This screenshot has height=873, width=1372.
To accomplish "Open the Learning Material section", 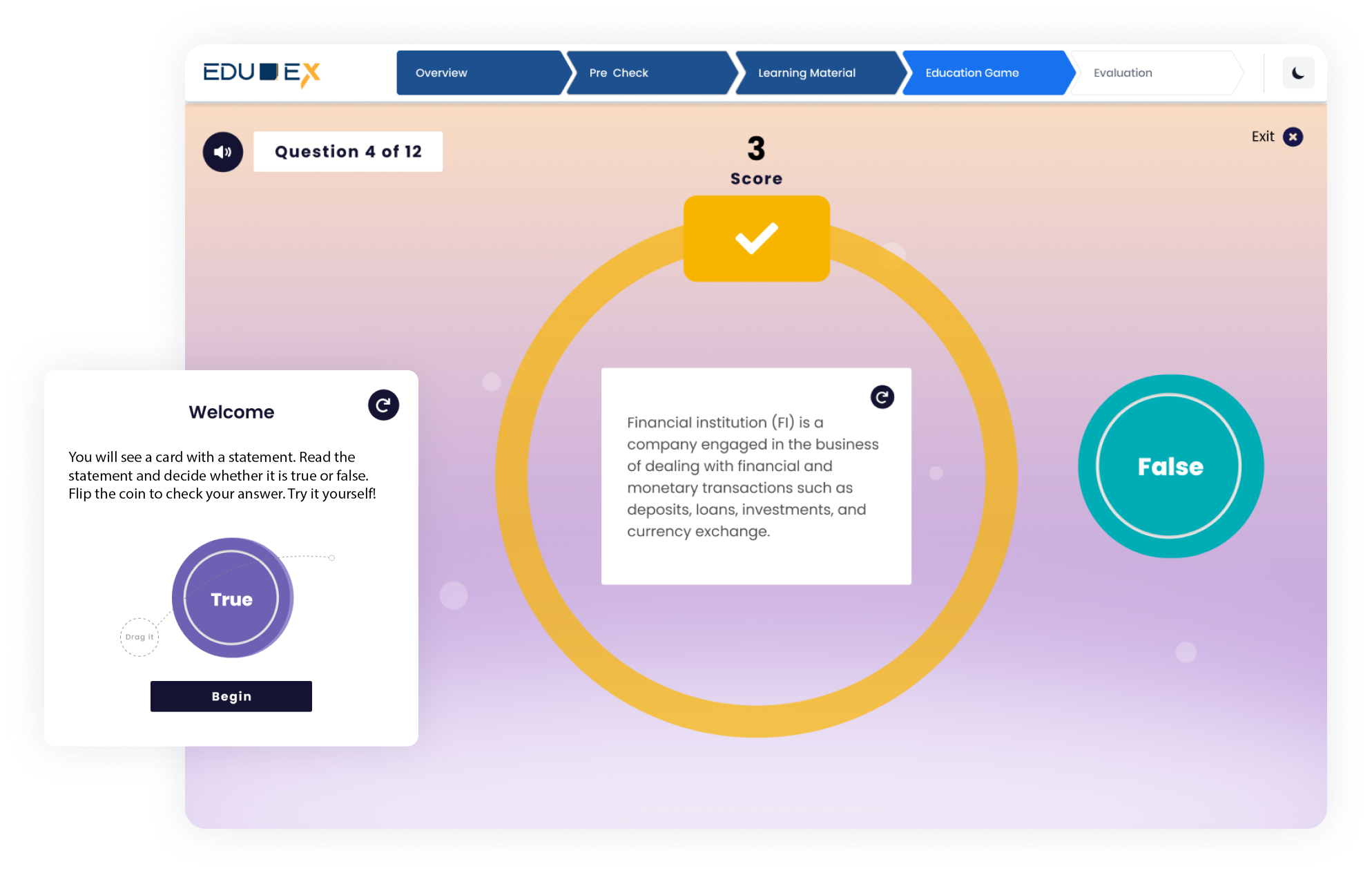I will tap(806, 73).
